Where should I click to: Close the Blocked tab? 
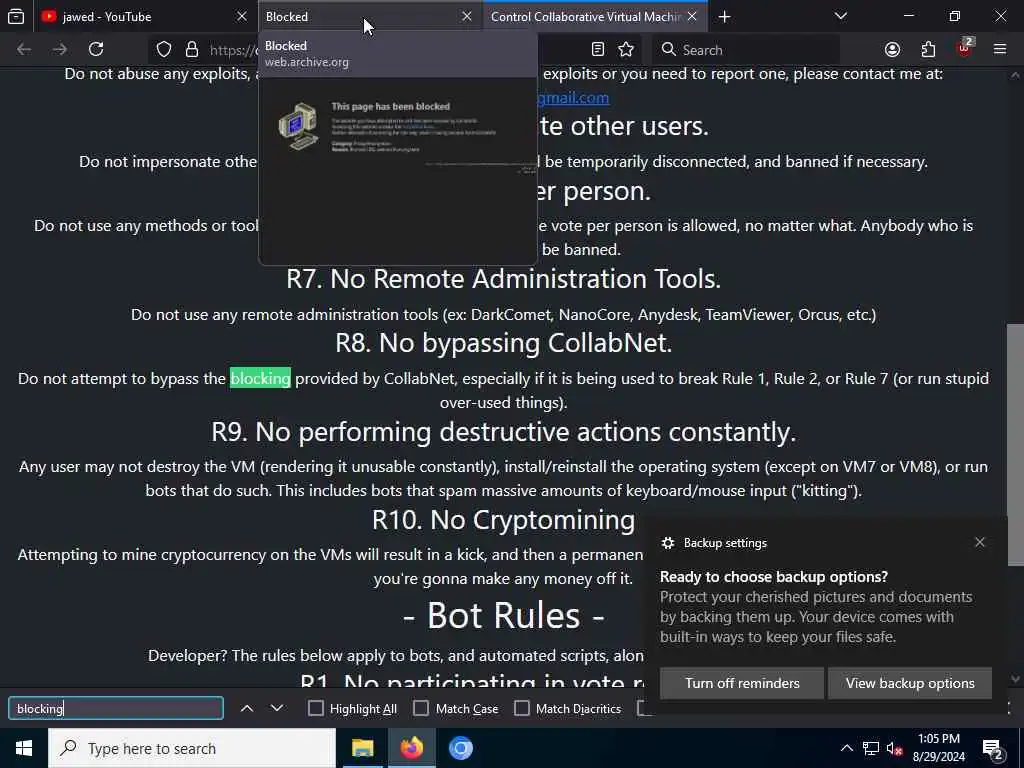pos(466,16)
